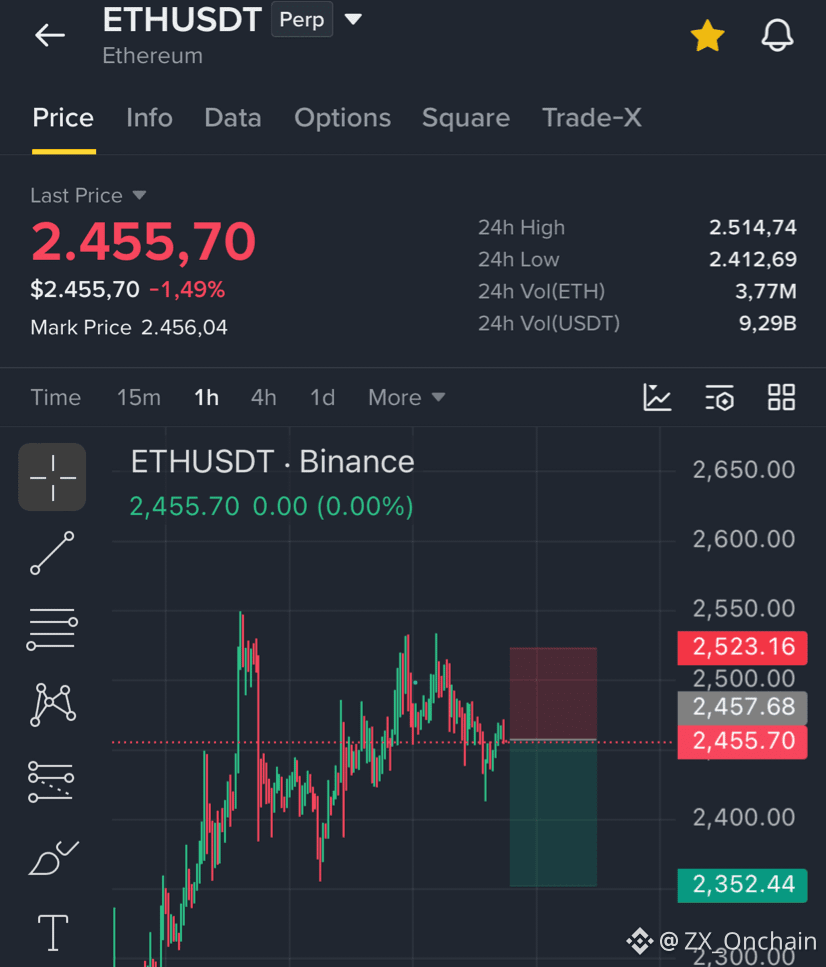Screen dimensions: 826x967
Task: Toggle the favorite star icon
Action: tap(708, 35)
